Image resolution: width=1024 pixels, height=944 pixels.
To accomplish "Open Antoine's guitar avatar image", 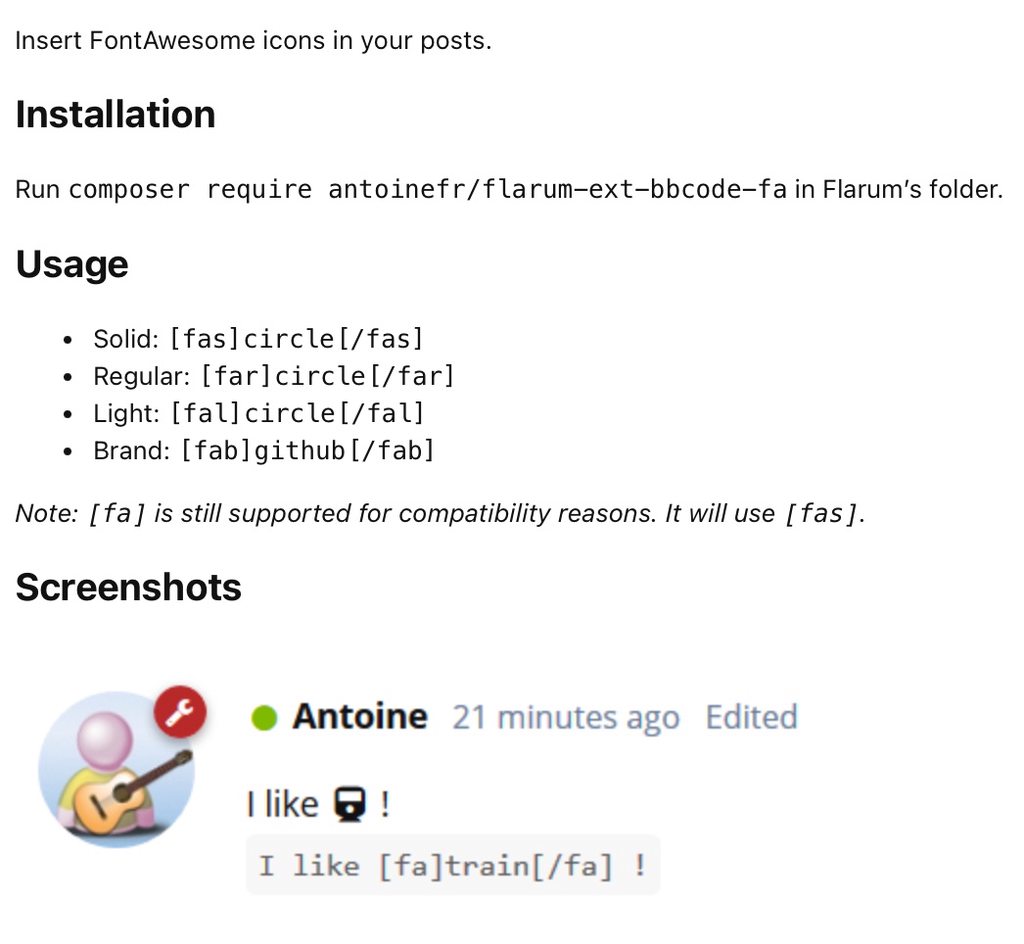I will [112, 772].
